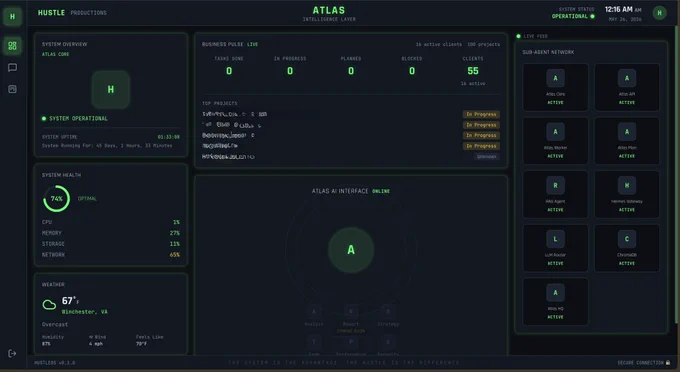This screenshot has height=372, width=680.
Task: Click the green H logo in the sidebar
Action: click(12, 17)
